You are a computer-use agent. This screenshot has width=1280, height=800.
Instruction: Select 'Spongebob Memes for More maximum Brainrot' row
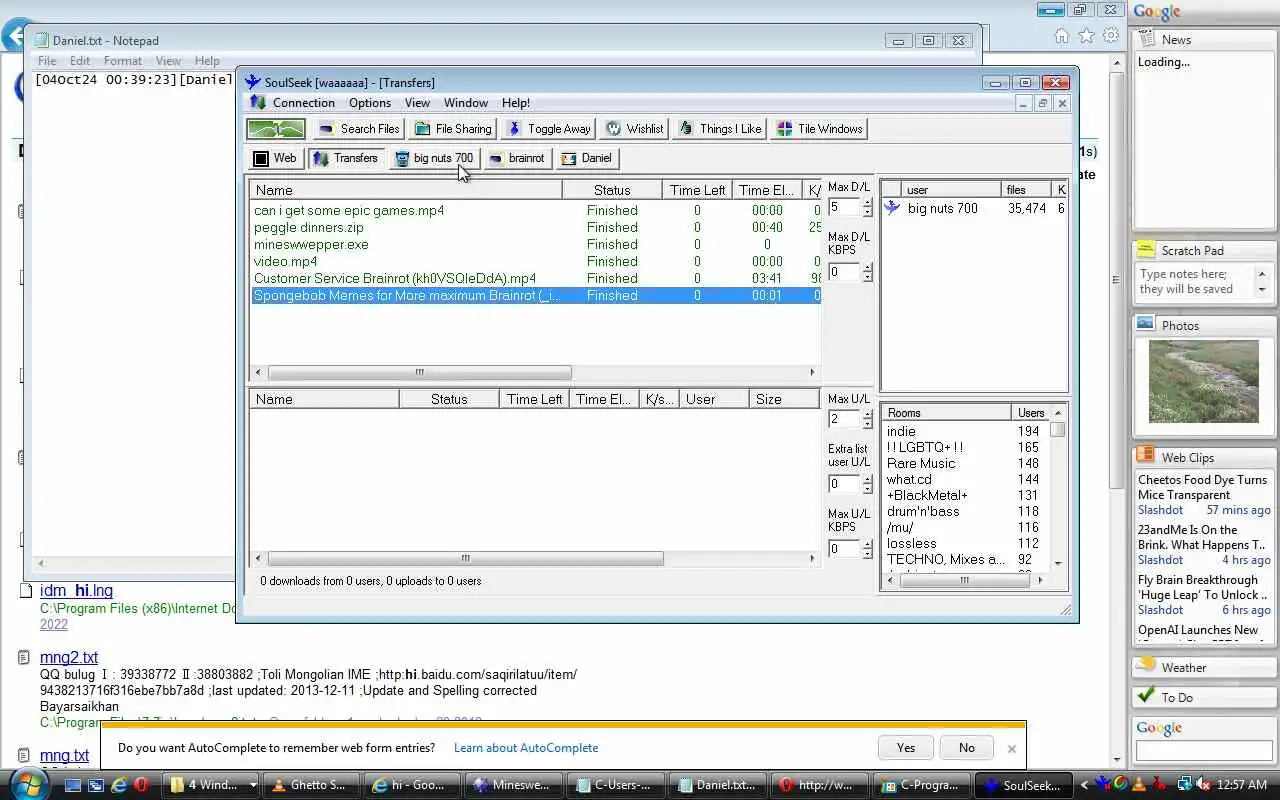[x=535, y=295]
